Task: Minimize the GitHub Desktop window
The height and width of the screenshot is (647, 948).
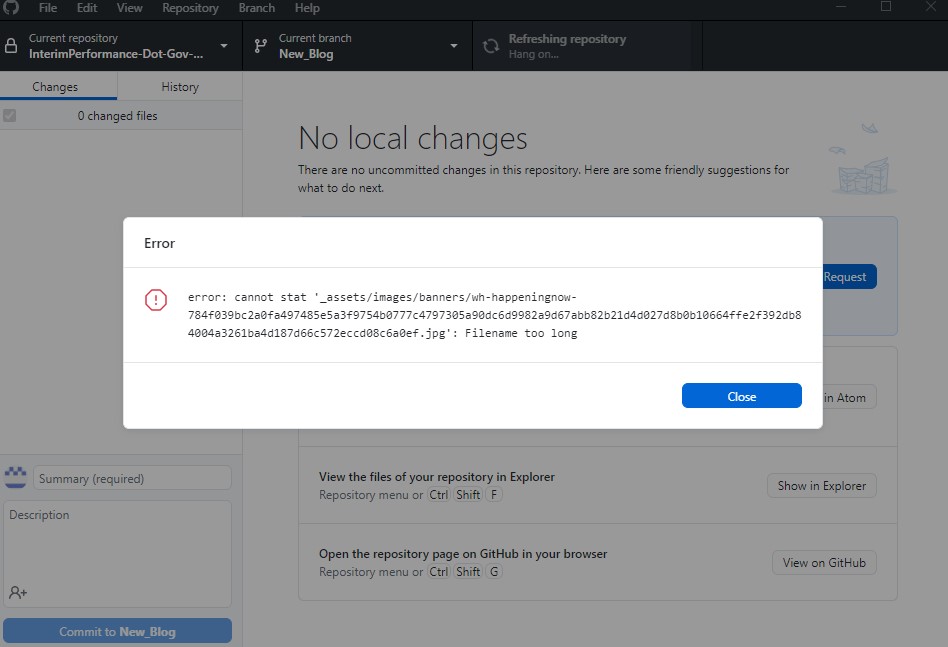Action: coord(841,7)
